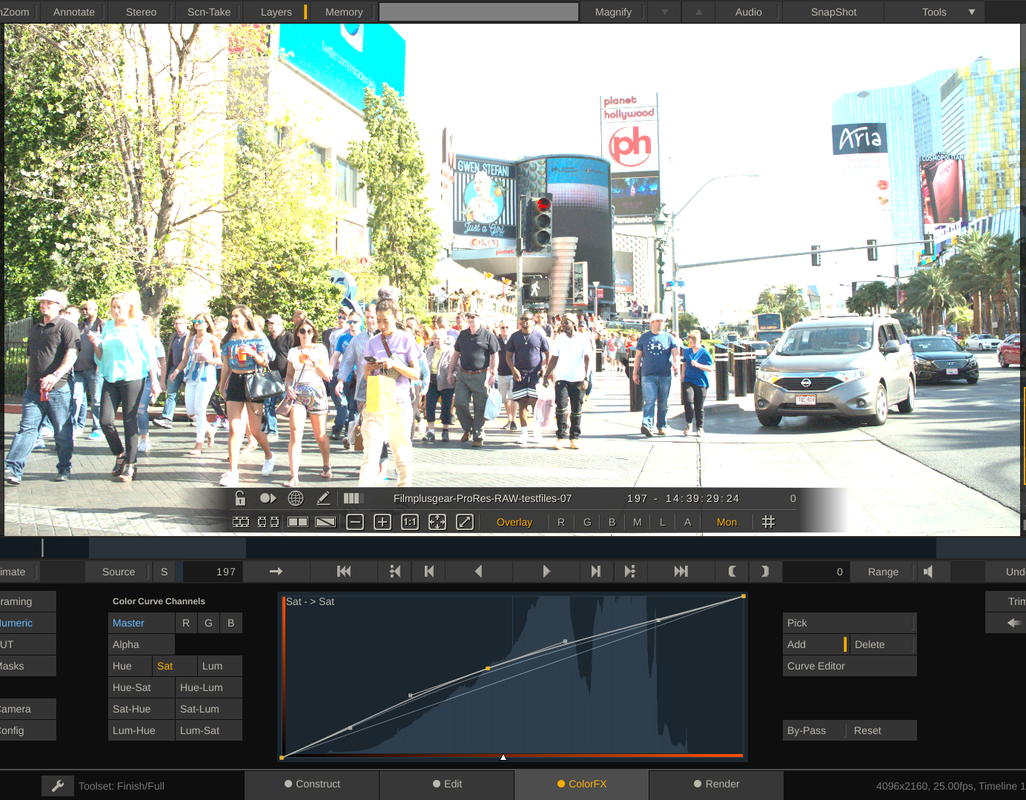Screen dimensions: 1026x800
Task: Click the fit-to-view arrows icon
Action: 437,522
